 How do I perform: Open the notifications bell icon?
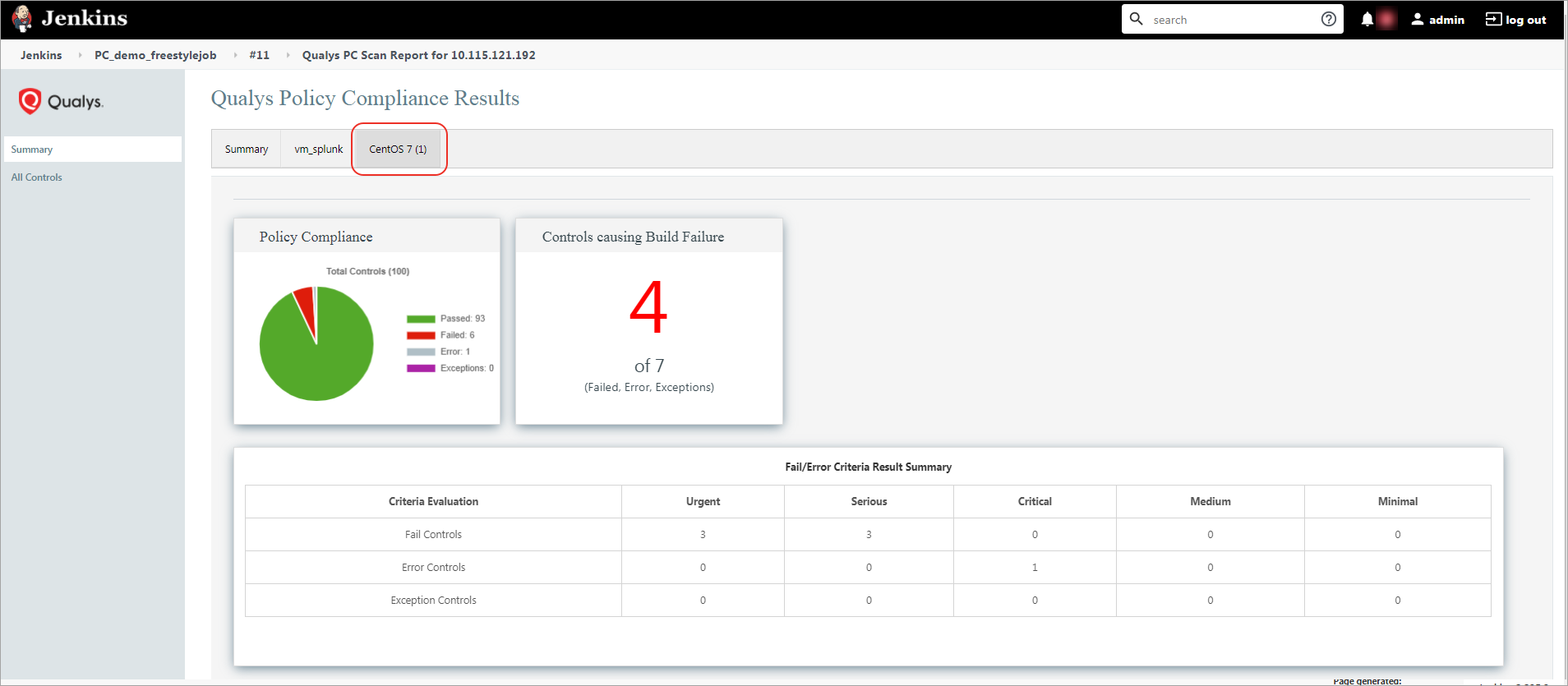[1367, 19]
